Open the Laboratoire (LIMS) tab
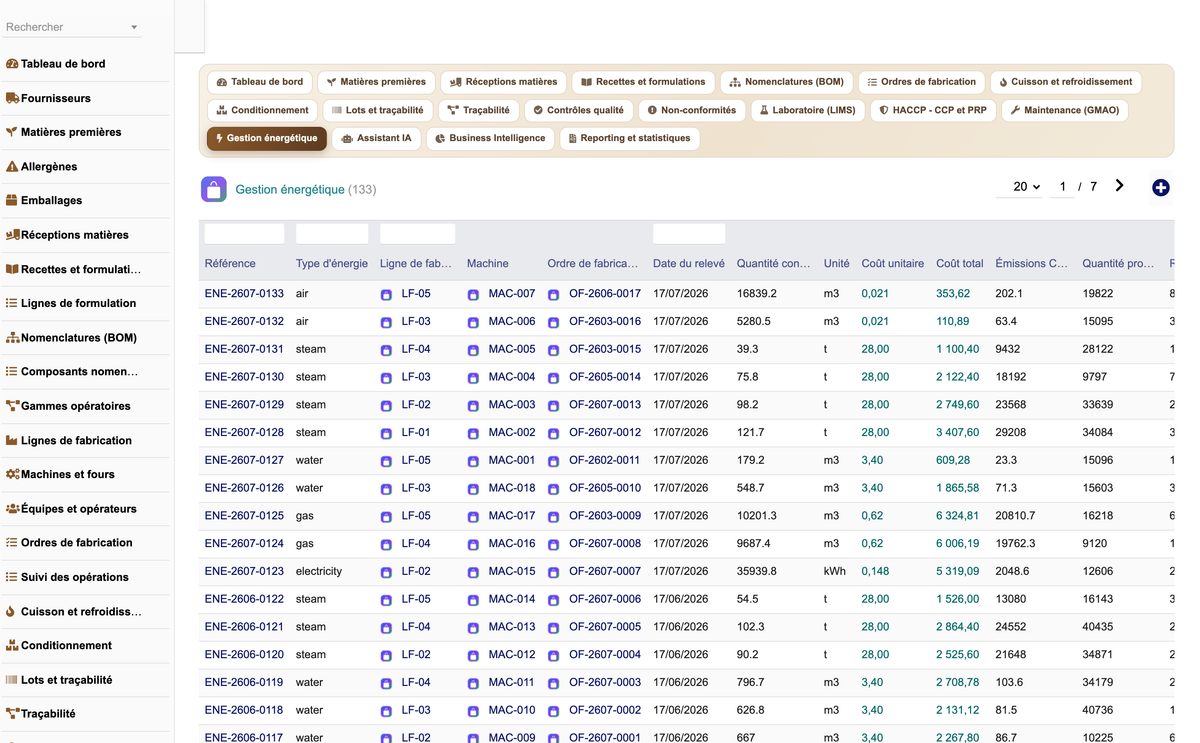 807,110
